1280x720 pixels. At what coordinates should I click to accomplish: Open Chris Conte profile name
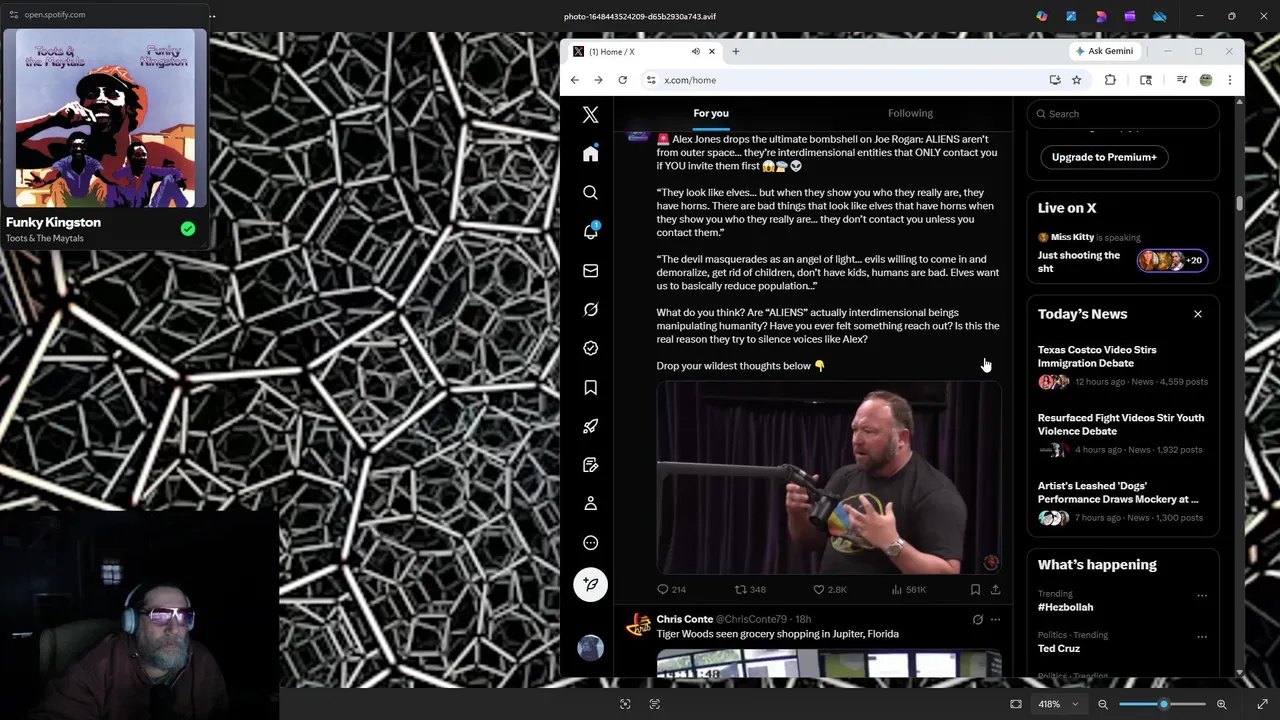[x=685, y=619]
